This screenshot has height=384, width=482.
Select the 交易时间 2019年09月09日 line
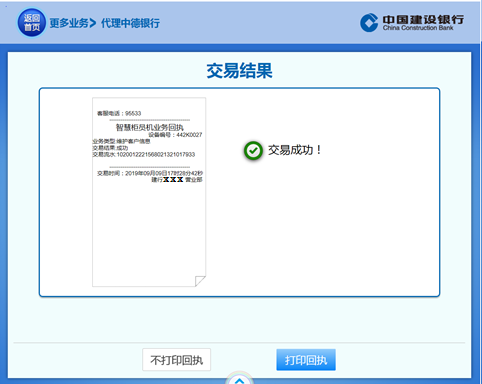click(150, 173)
